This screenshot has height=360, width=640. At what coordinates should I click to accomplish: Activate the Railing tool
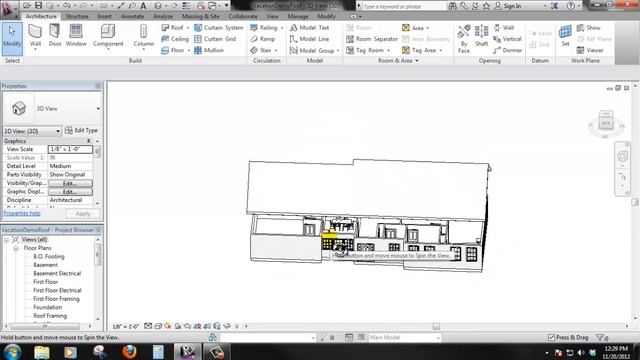(264, 27)
